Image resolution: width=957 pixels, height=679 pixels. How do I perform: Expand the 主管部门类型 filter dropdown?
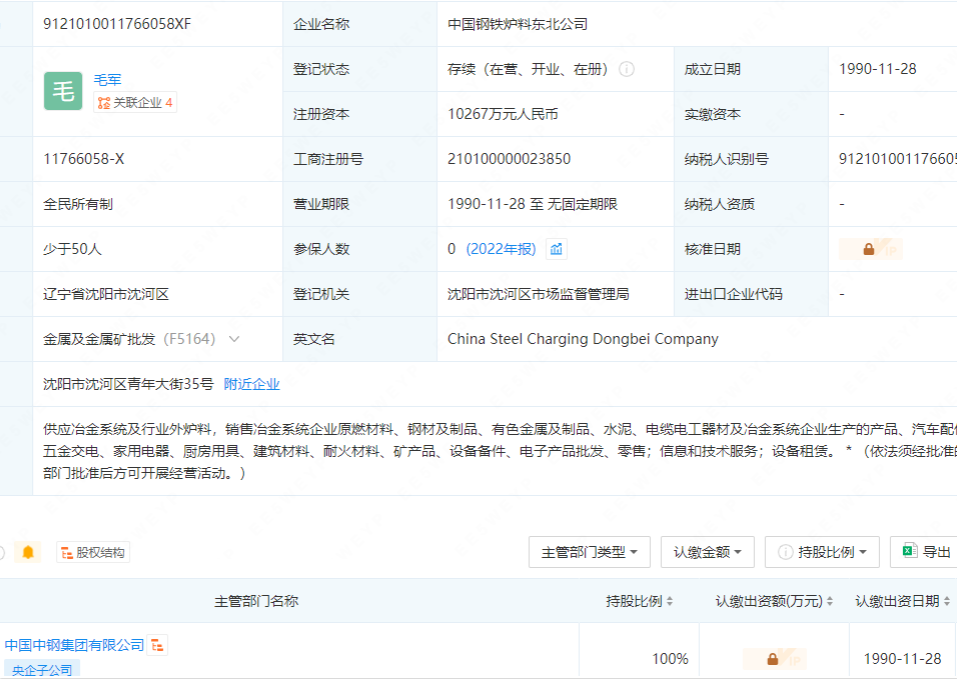(x=589, y=552)
